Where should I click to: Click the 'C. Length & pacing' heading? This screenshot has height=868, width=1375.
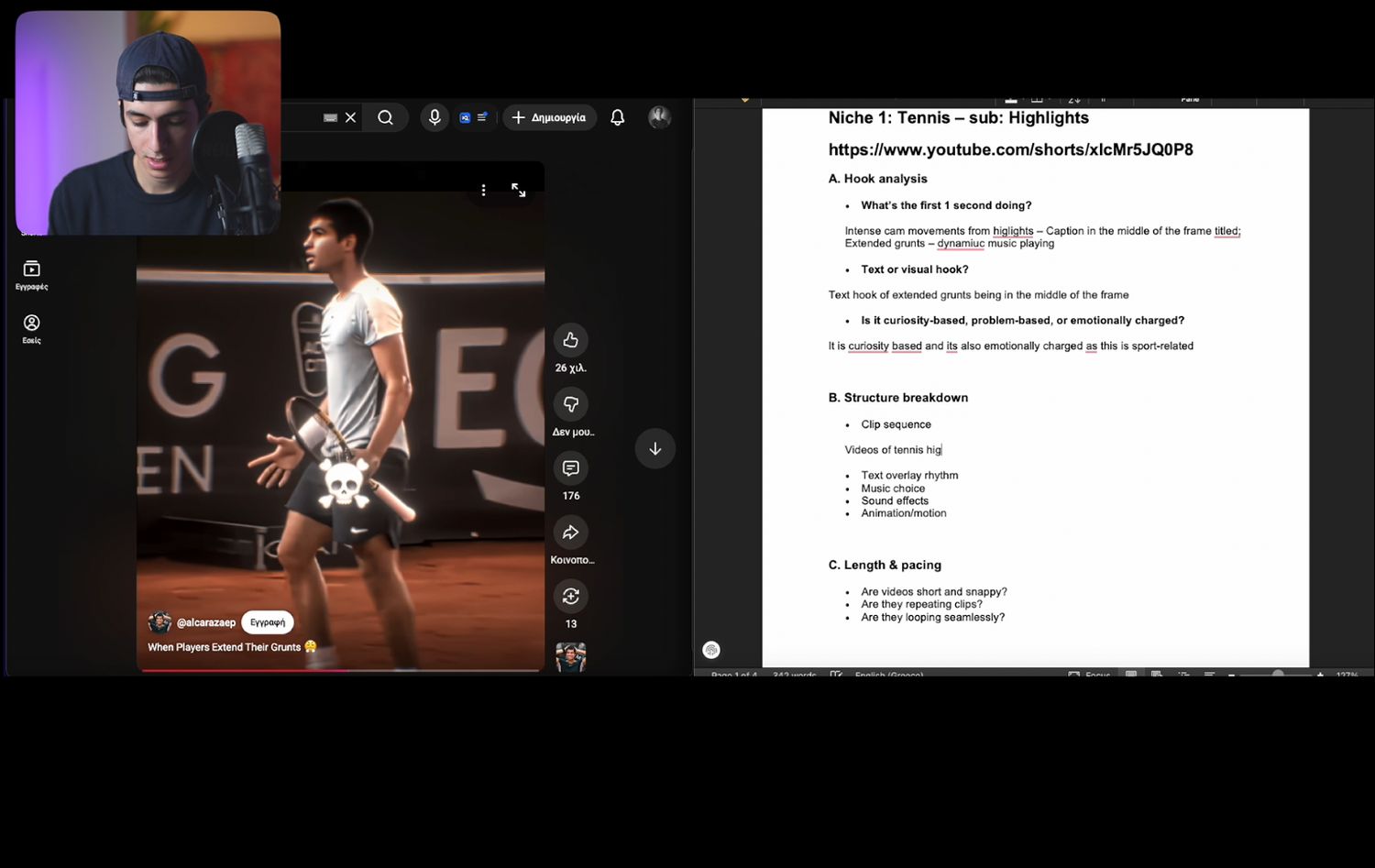885,566
